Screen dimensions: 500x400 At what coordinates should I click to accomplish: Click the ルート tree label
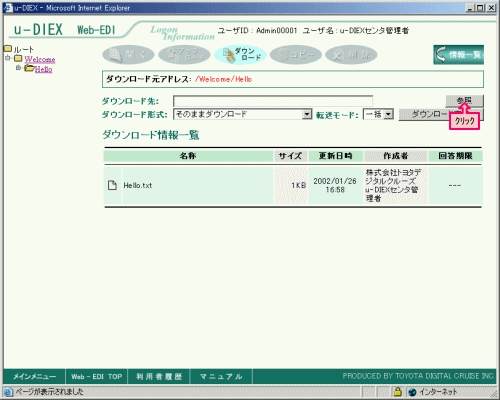tap(24, 50)
